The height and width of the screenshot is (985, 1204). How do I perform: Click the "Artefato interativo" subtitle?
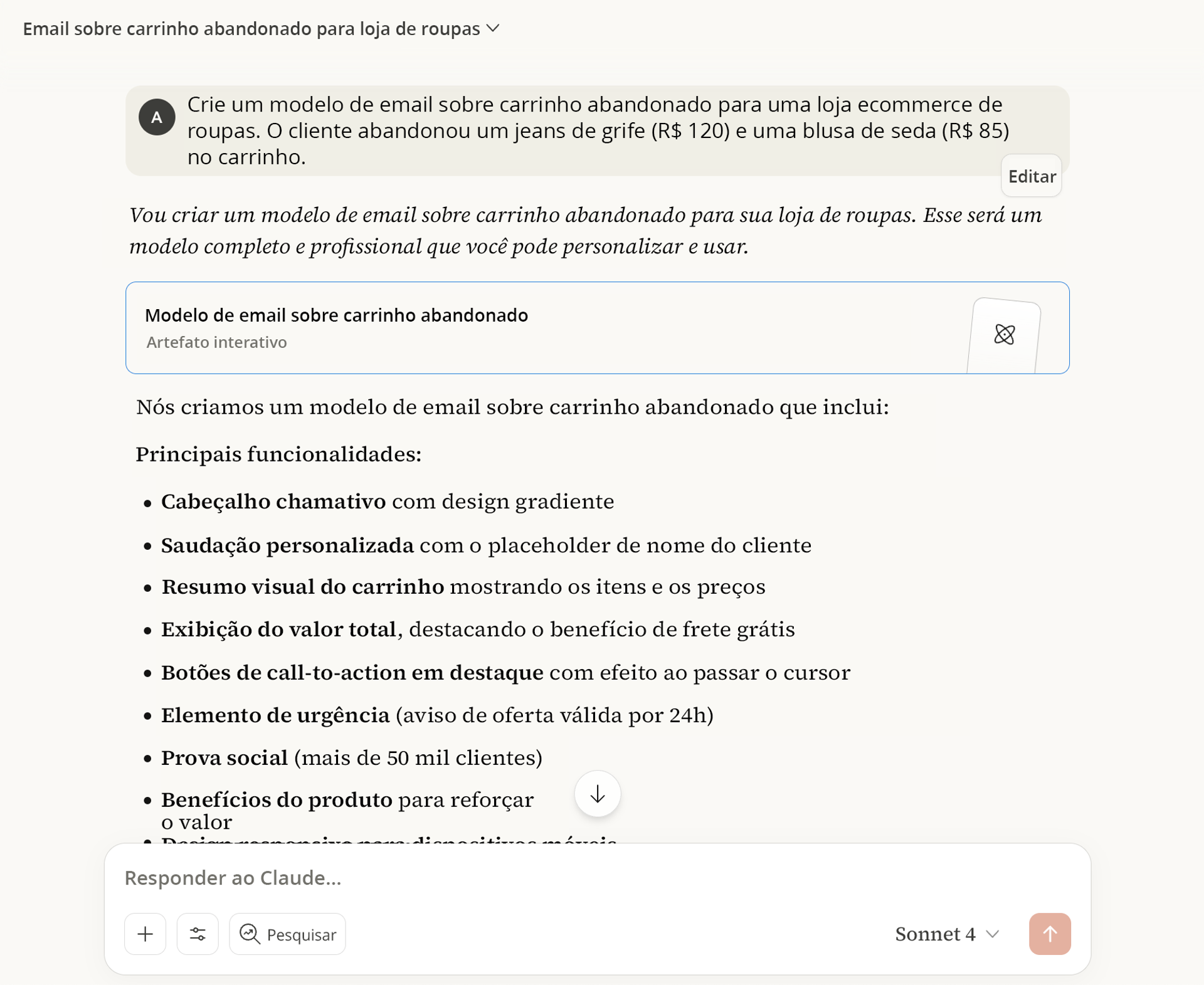coord(216,342)
